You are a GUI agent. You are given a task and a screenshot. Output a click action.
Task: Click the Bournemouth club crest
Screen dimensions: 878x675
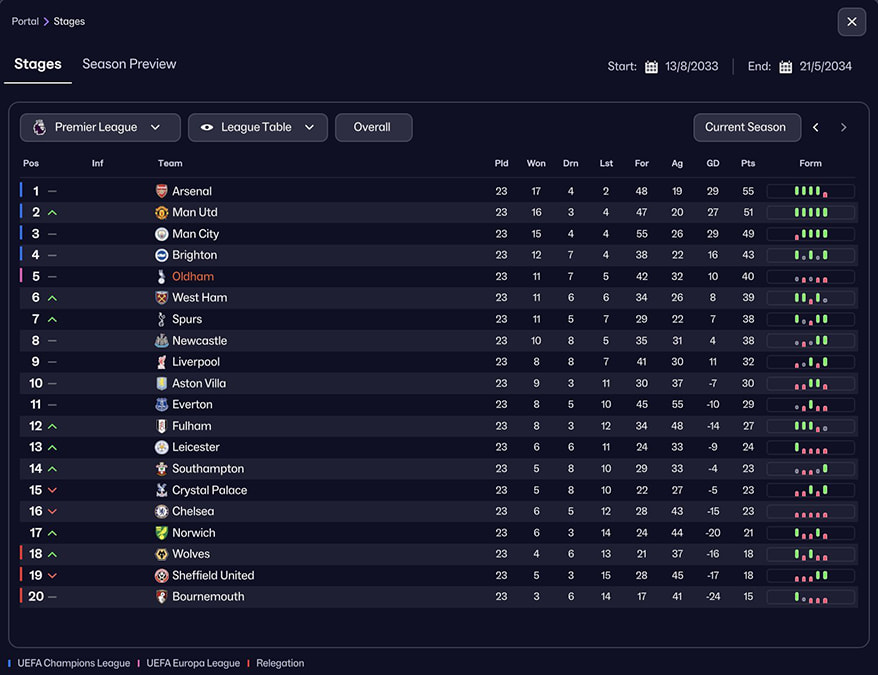(x=161, y=596)
